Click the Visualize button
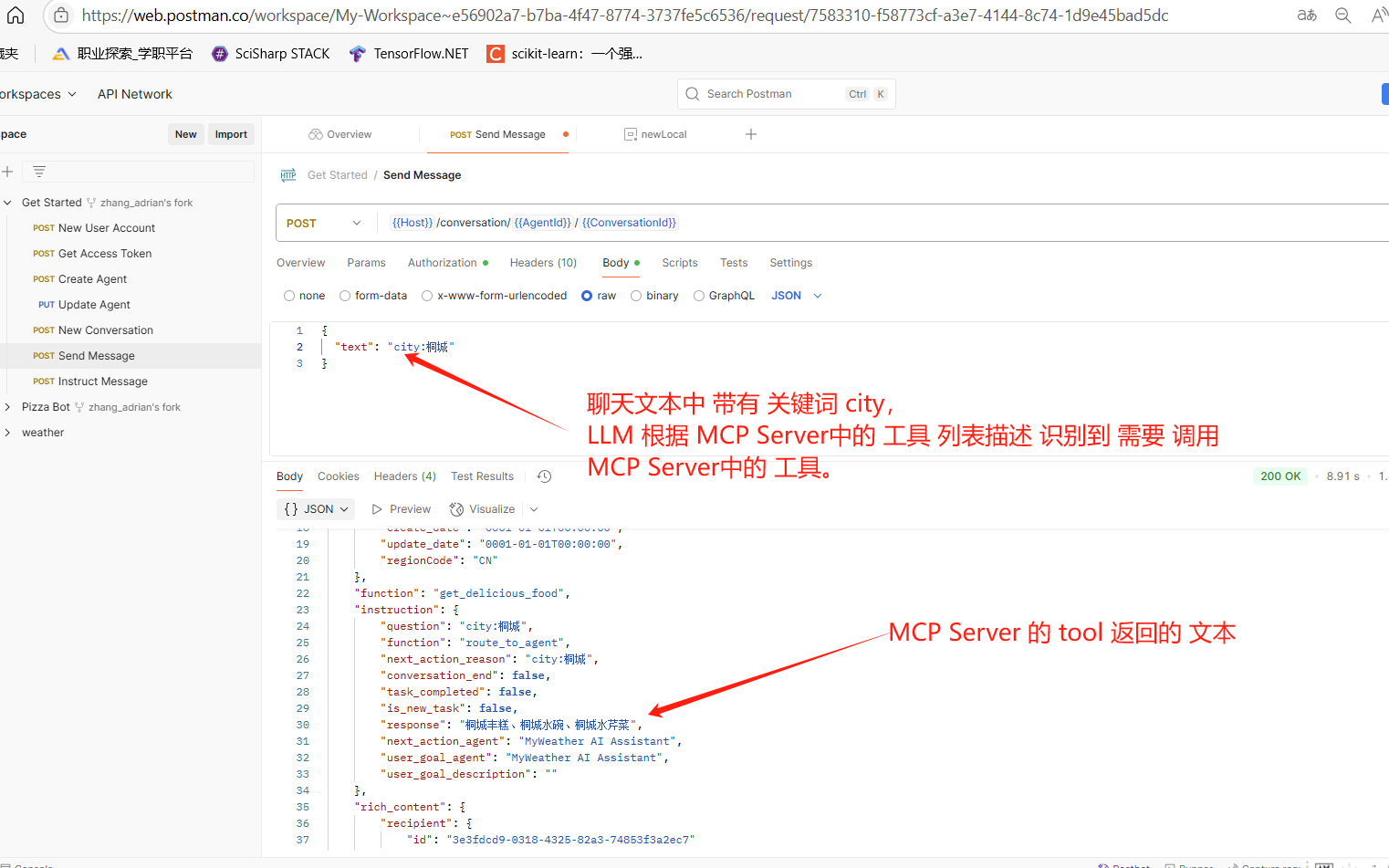1389x868 pixels. [483, 509]
